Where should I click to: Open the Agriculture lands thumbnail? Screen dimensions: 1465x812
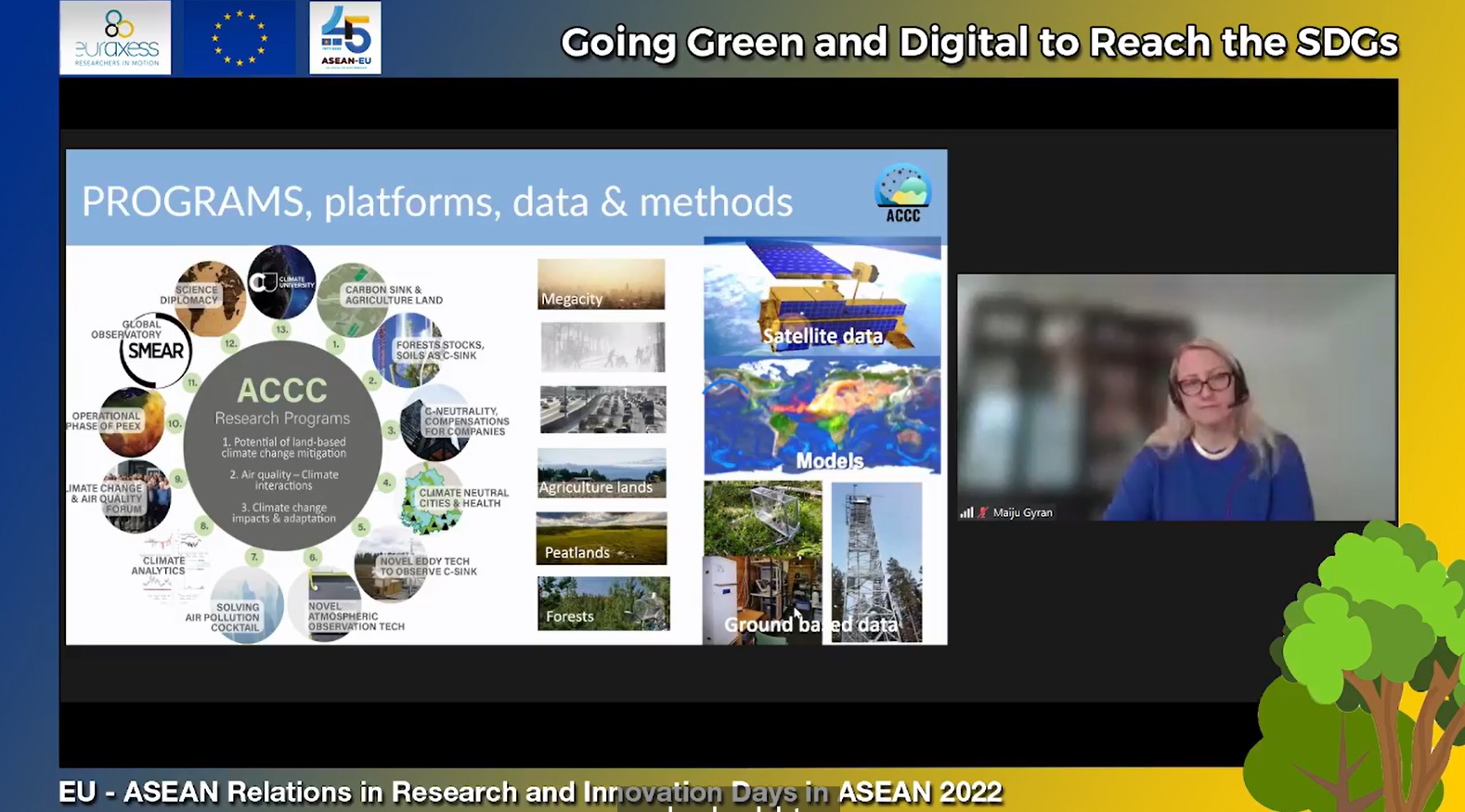pyautogui.click(x=602, y=473)
